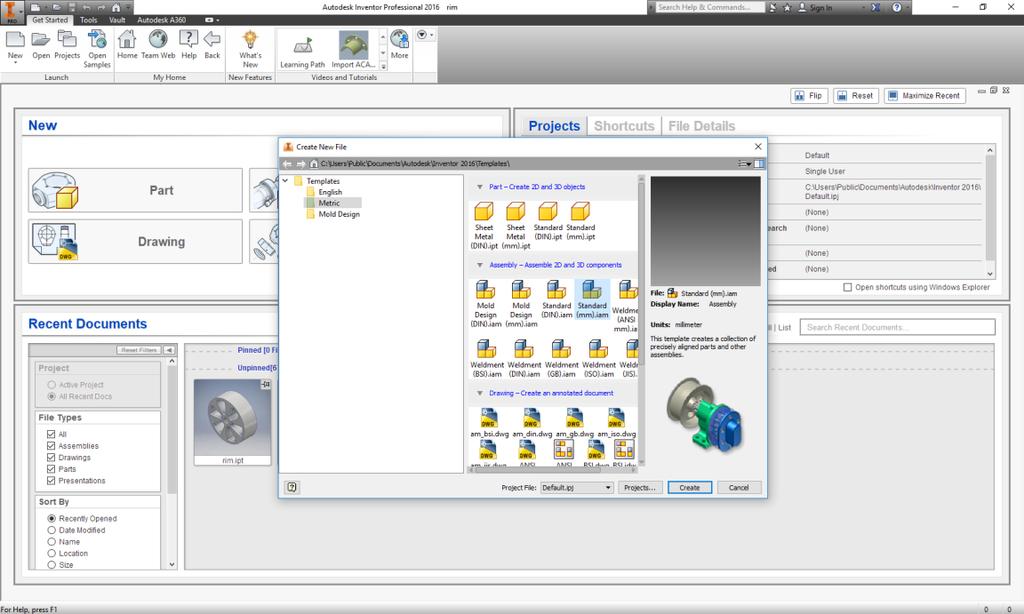Expand the New button dropdown arrow
The width and height of the screenshot is (1024, 614).
pyautogui.click(x=15, y=63)
